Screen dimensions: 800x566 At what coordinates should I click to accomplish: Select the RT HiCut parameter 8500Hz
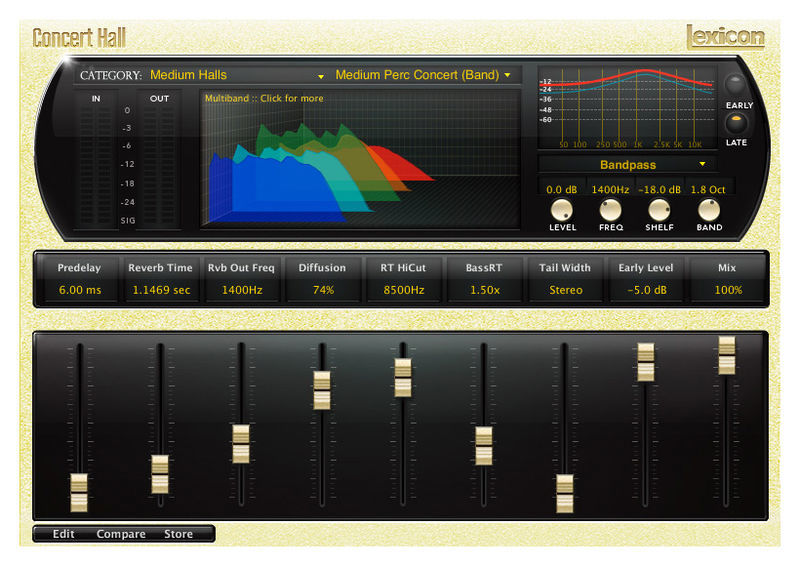[404, 279]
